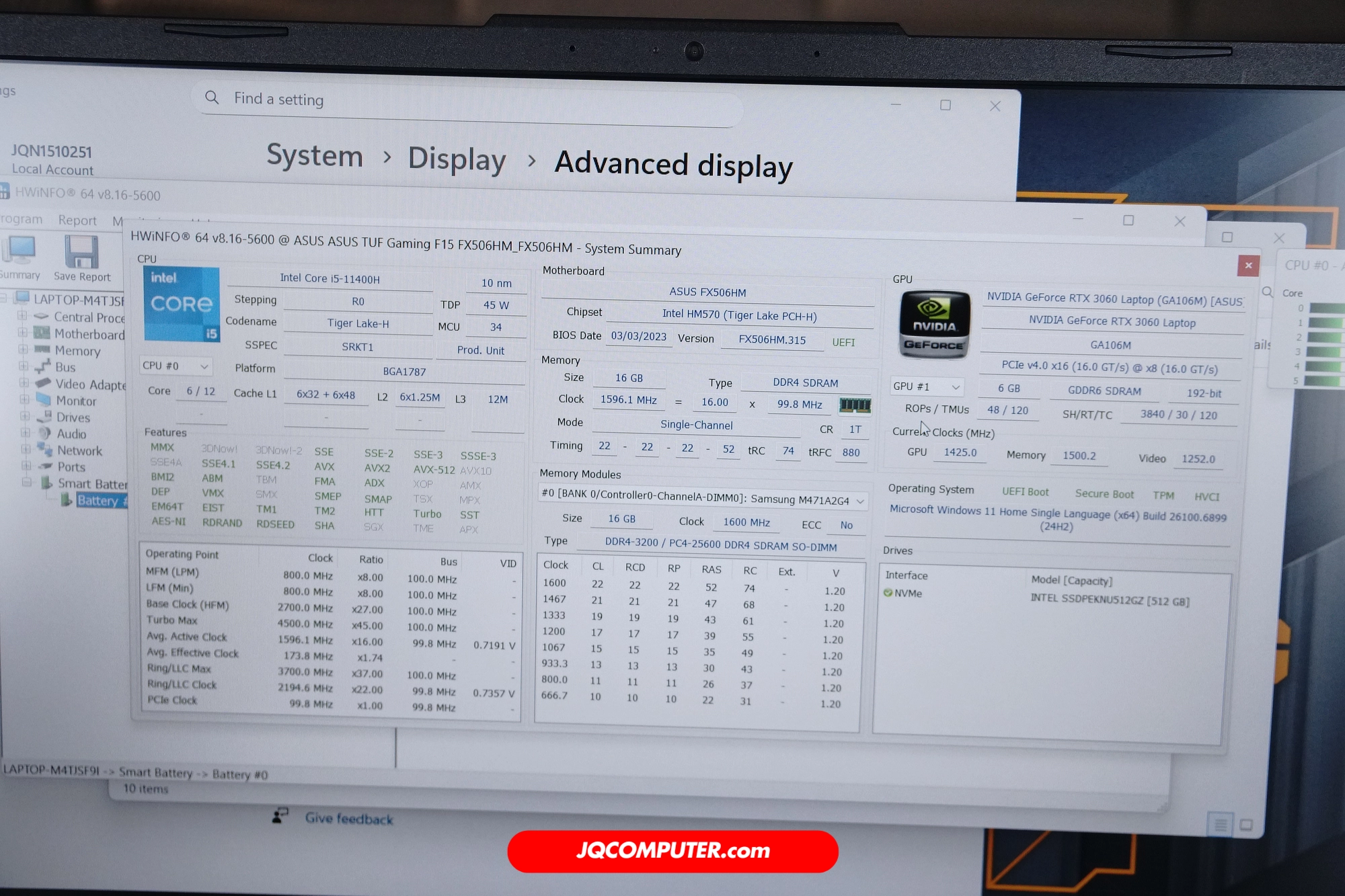1345x896 pixels.
Task: Click the Display breadcrumb link
Action: pos(457,159)
